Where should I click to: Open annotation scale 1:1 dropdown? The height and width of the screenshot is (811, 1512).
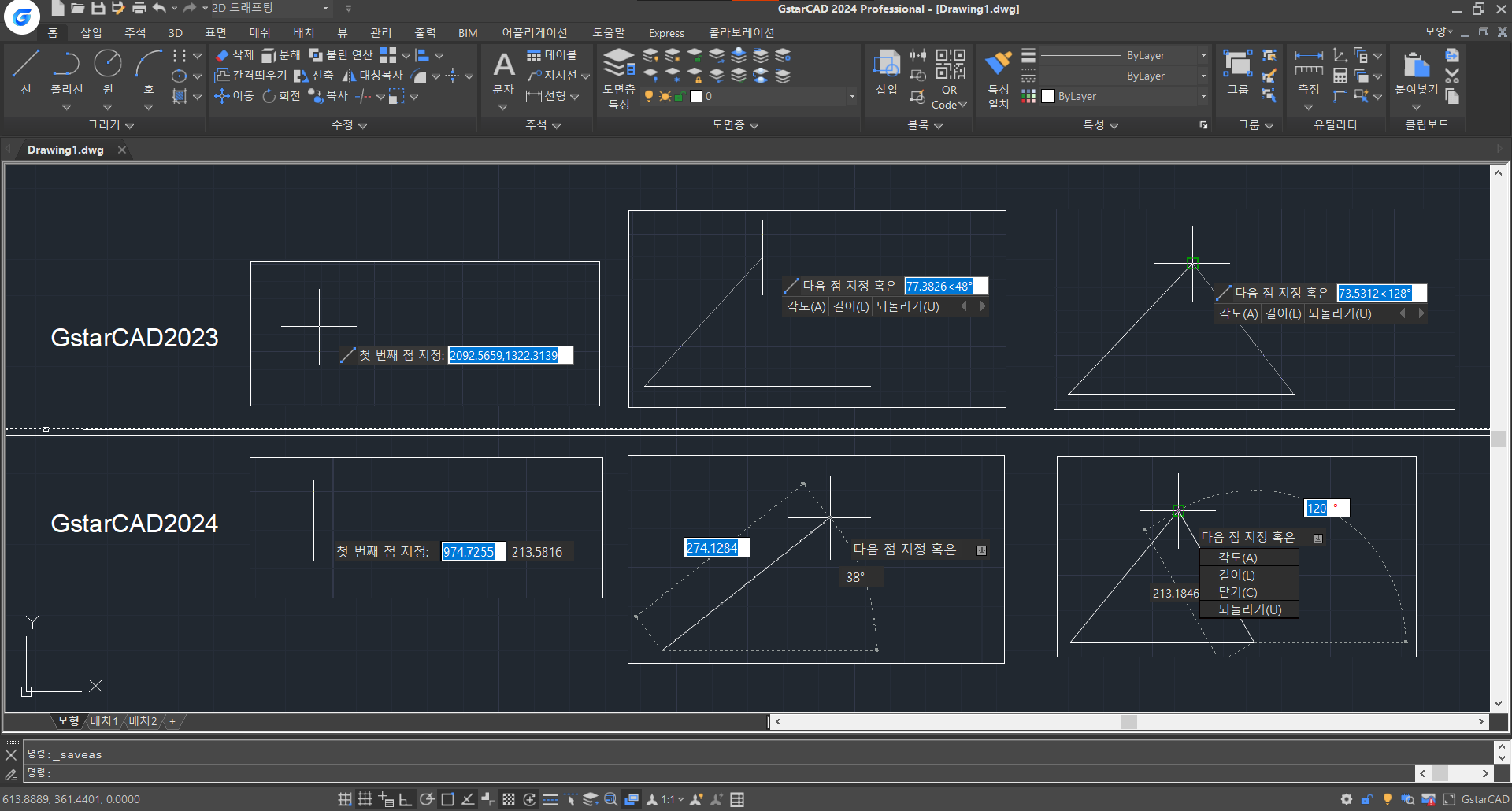pyautogui.click(x=672, y=799)
